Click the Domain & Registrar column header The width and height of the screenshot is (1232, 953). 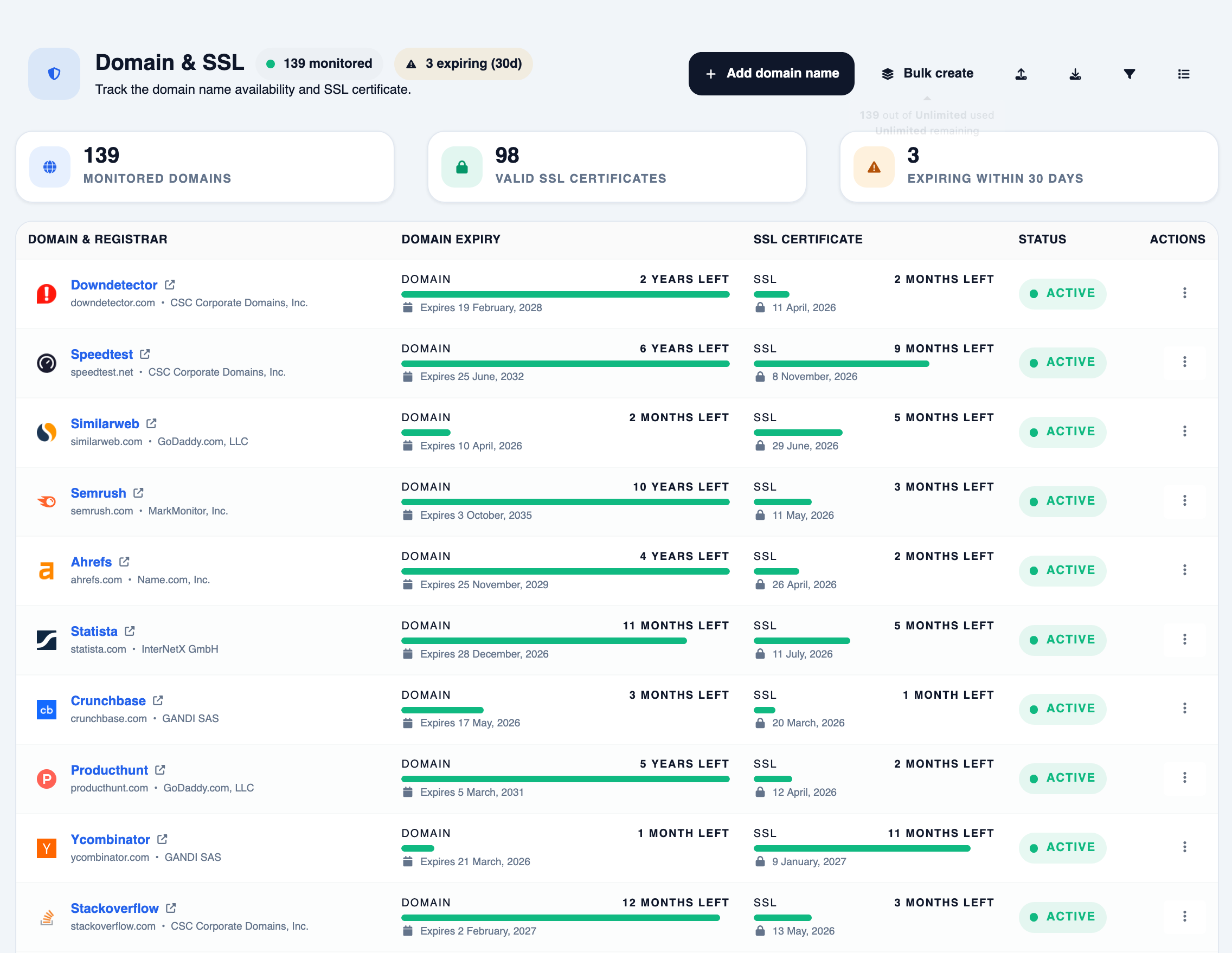point(98,239)
